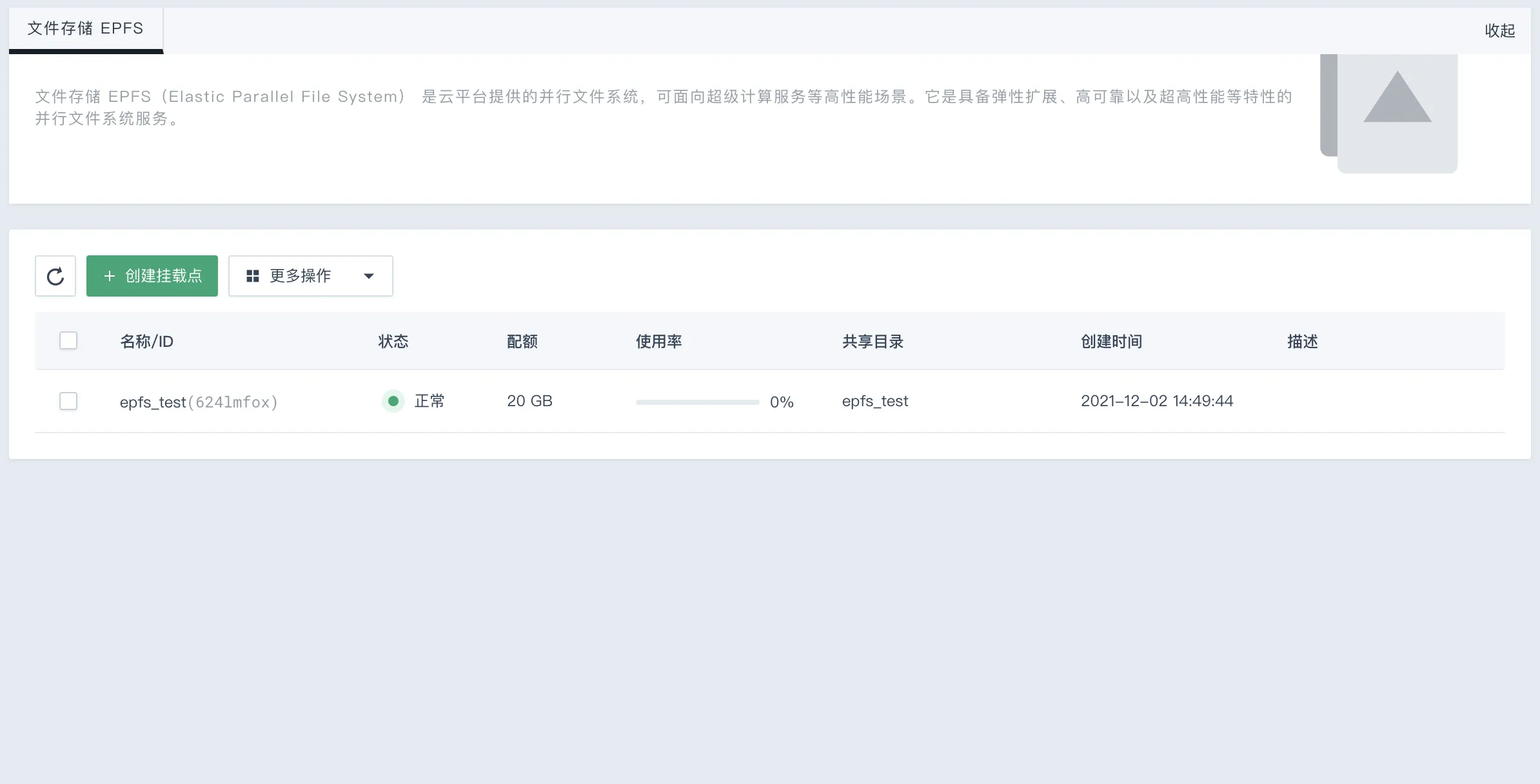Click the grid icon in 更多操作
This screenshot has width=1540, height=784.
pos(253,276)
